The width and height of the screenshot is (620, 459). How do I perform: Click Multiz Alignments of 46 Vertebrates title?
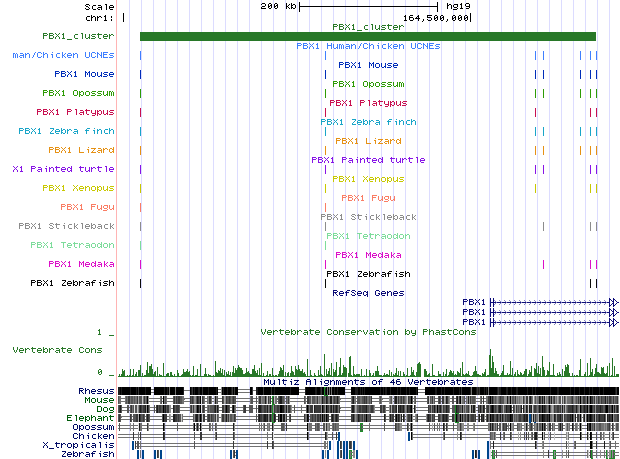pos(367,382)
